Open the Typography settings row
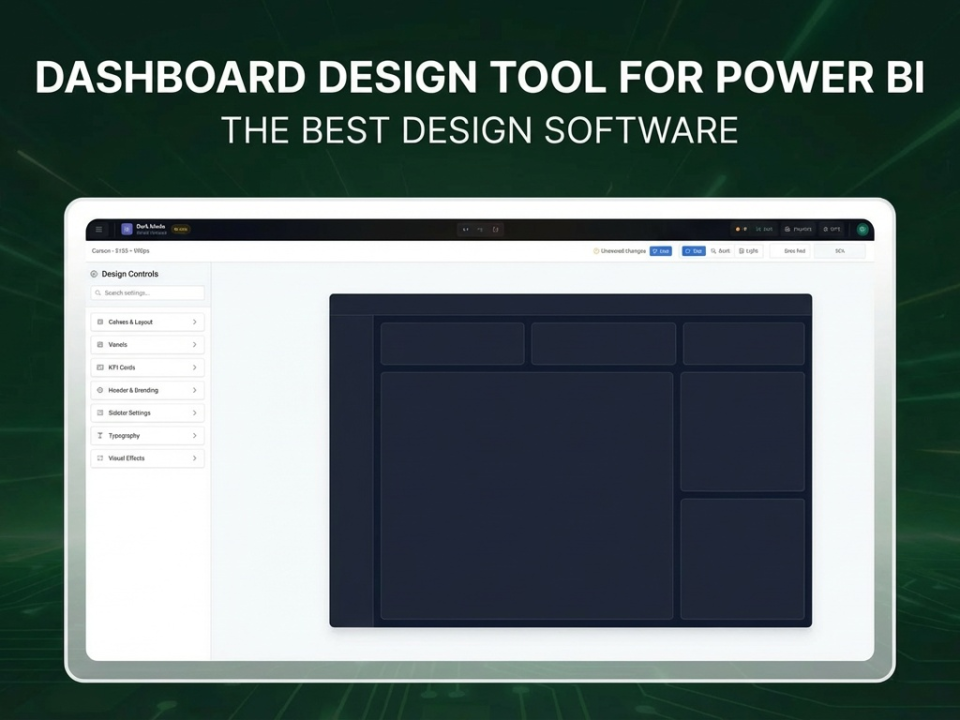The height and width of the screenshot is (720, 960). (x=148, y=435)
